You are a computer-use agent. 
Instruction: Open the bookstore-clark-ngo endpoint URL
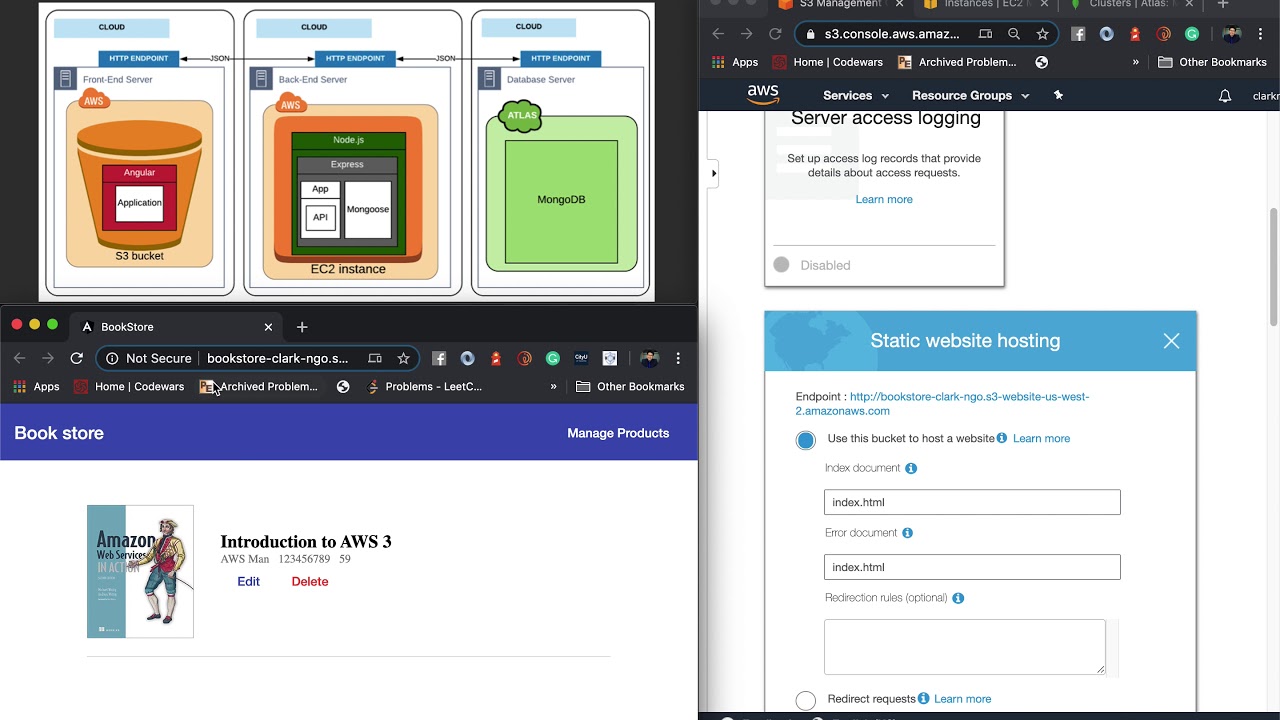coord(942,404)
